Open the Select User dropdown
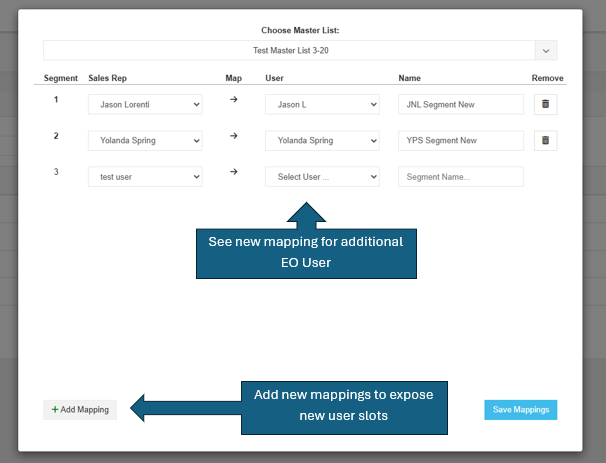This screenshot has width=606, height=463. [322, 177]
